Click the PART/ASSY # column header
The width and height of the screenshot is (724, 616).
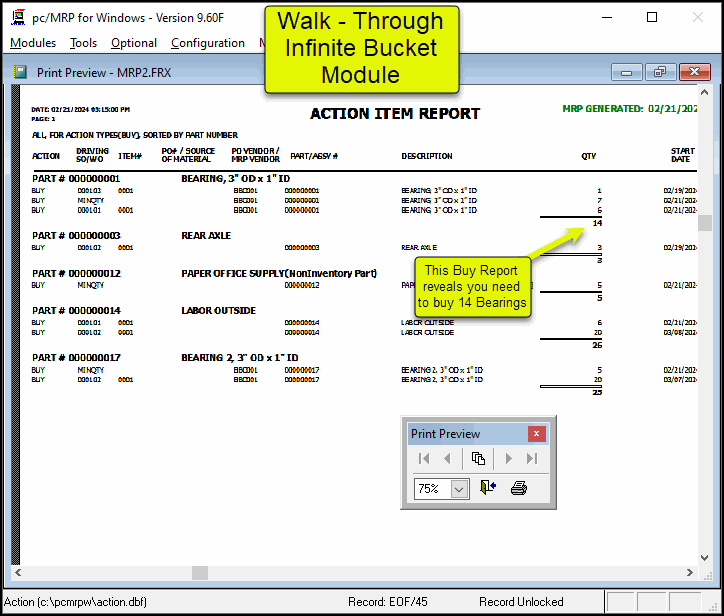314,156
